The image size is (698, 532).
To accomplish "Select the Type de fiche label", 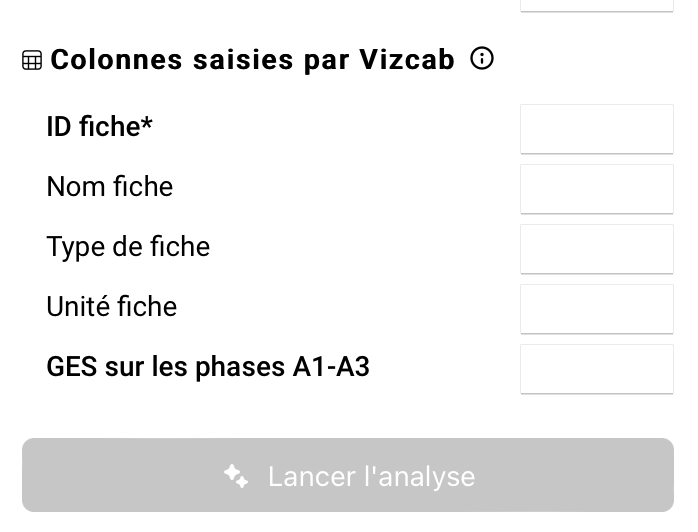I will click(128, 247).
